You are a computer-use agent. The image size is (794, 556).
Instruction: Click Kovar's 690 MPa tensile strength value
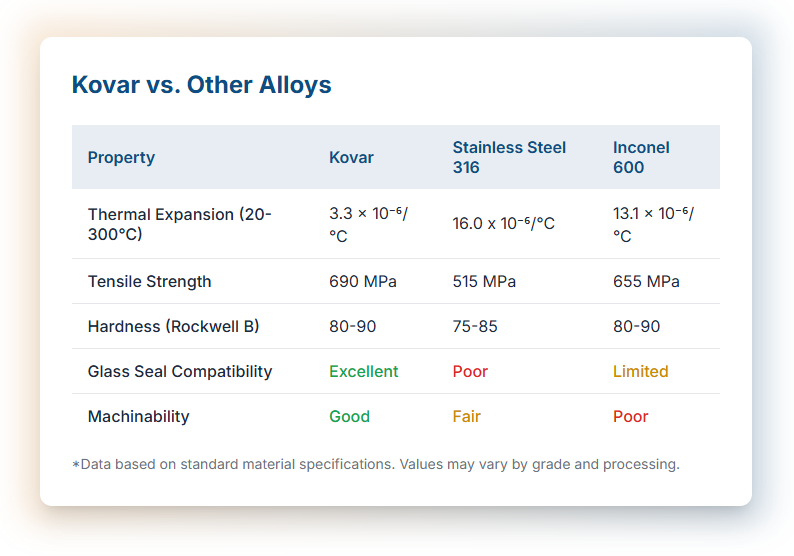pyautogui.click(x=363, y=281)
